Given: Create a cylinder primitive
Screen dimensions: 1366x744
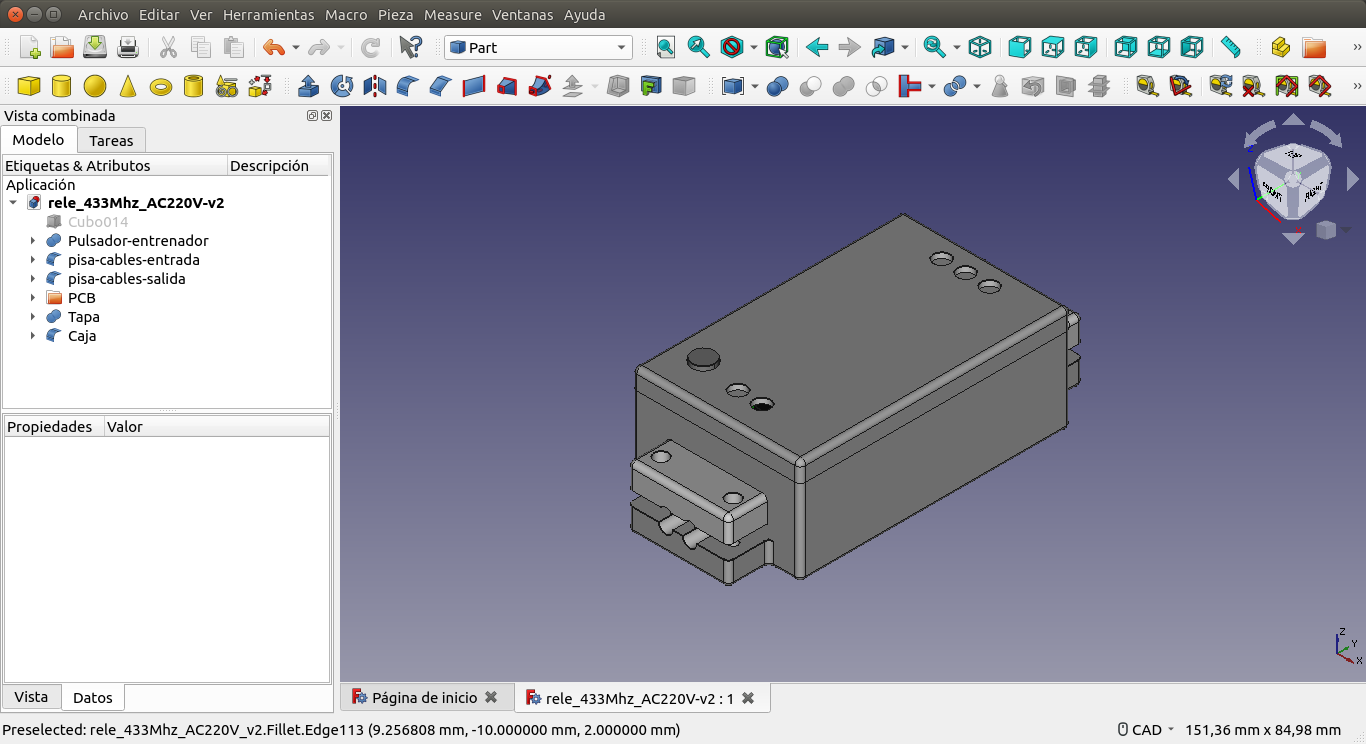Looking at the screenshot, I should (x=62, y=86).
